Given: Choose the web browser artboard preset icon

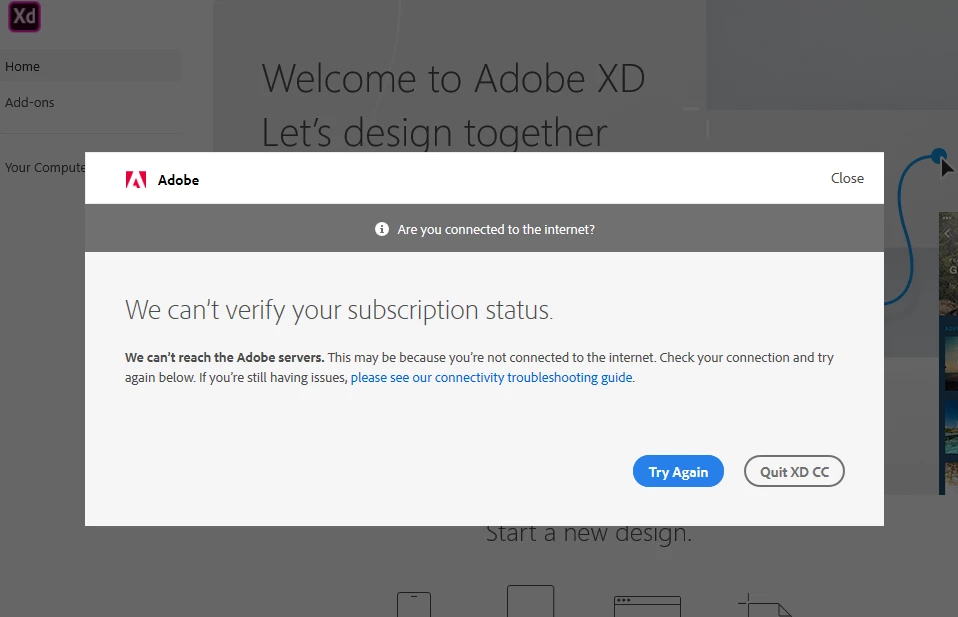Looking at the screenshot, I should pyautogui.click(x=647, y=606).
